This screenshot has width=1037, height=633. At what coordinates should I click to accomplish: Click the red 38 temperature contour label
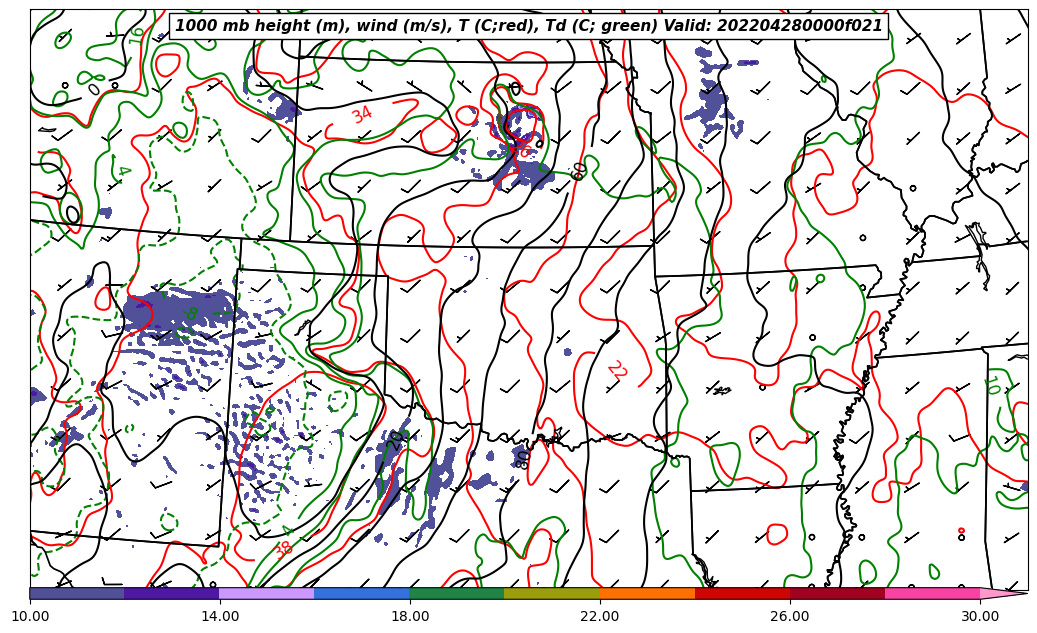click(x=283, y=549)
